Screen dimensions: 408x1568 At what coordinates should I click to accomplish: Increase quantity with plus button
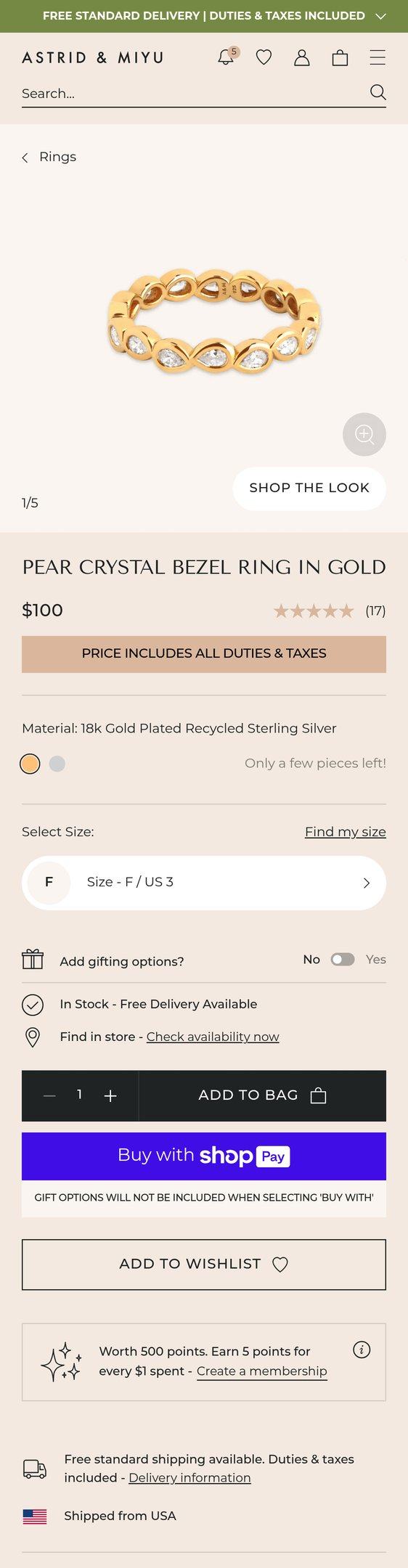click(x=110, y=1095)
